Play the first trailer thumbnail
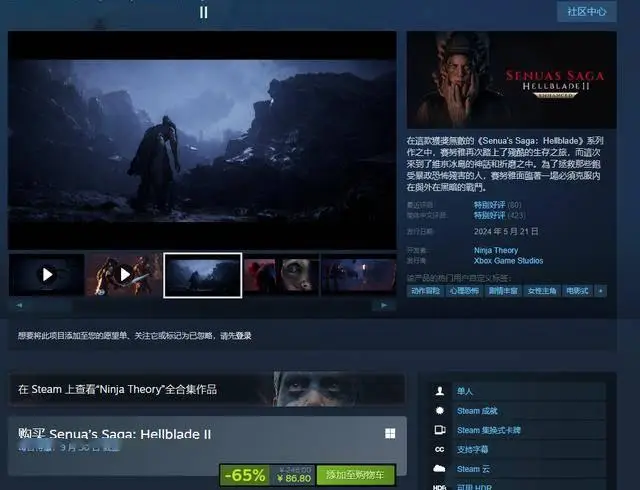Viewport: 640px width, 490px height. [x=47, y=274]
